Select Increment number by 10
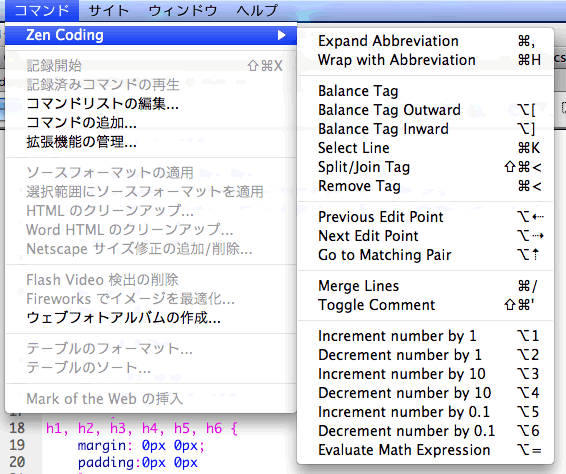This screenshot has height=474, width=566. [425, 374]
